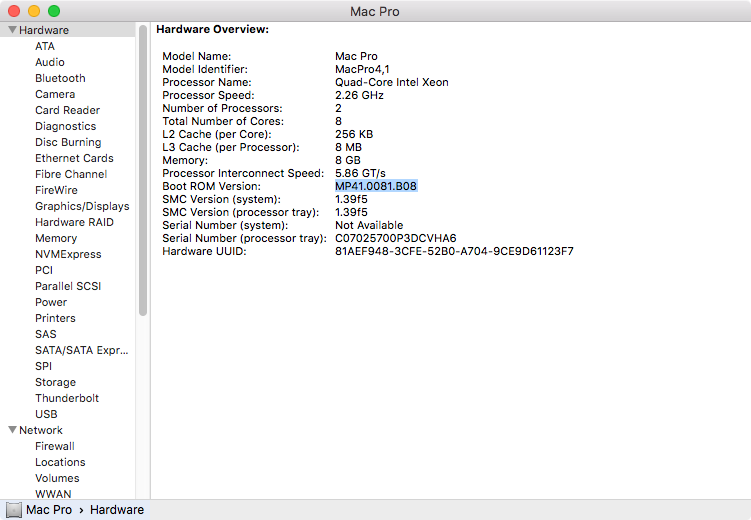The width and height of the screenshot is (751, 520).
Task: Open SATA/SATA Express entry
Action: 81,350
